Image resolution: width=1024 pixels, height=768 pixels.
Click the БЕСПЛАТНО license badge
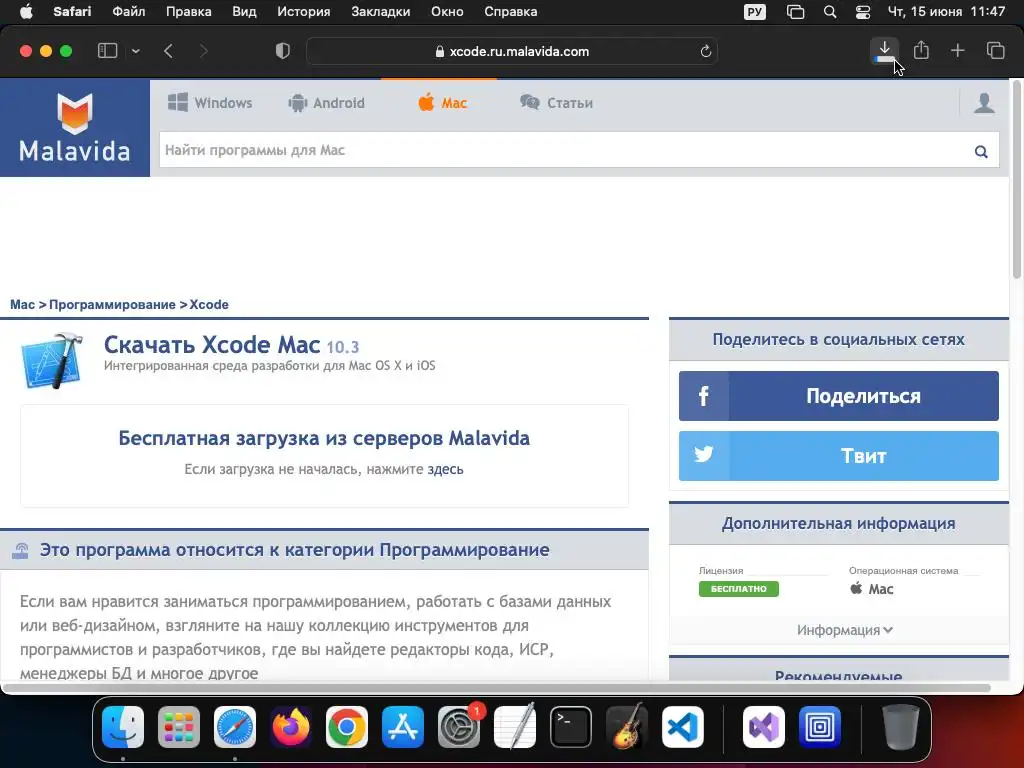(739, 588)
